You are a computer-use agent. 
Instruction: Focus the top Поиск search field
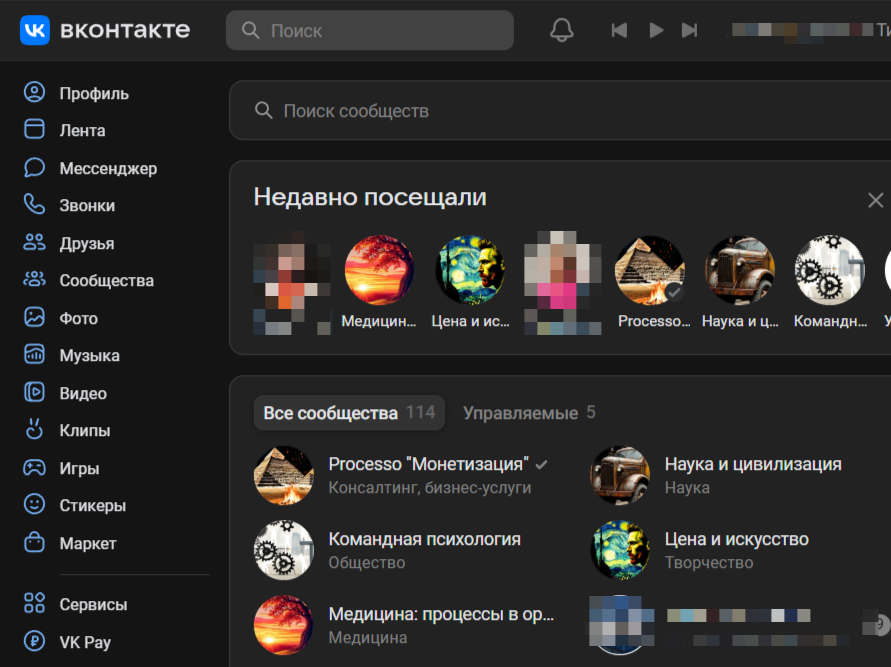tap(370, 30)
